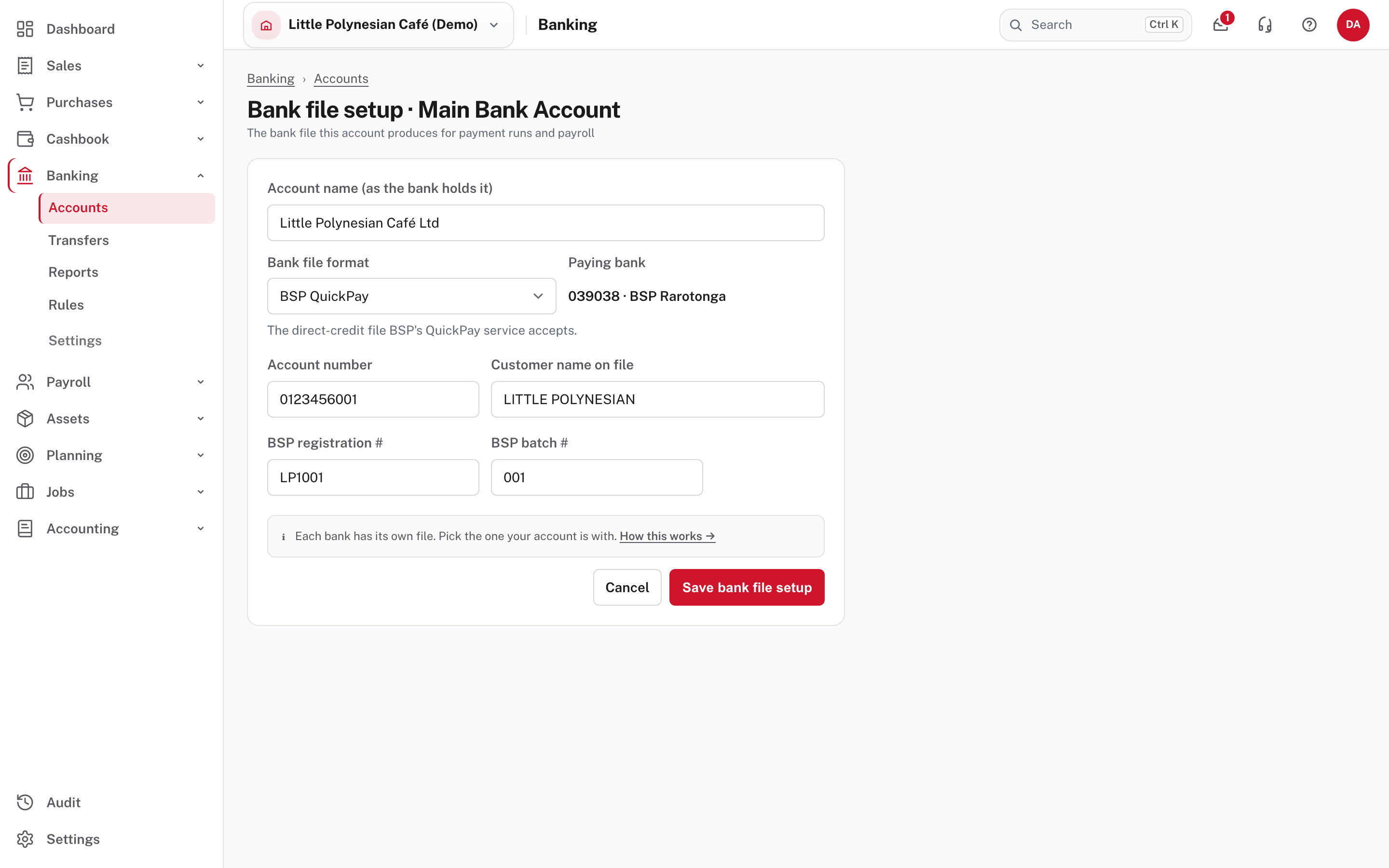Expand the Accounting menu chevron
Image resolution: width=1389 pixels, height=868 pixels.
click(x=201, y=529)
